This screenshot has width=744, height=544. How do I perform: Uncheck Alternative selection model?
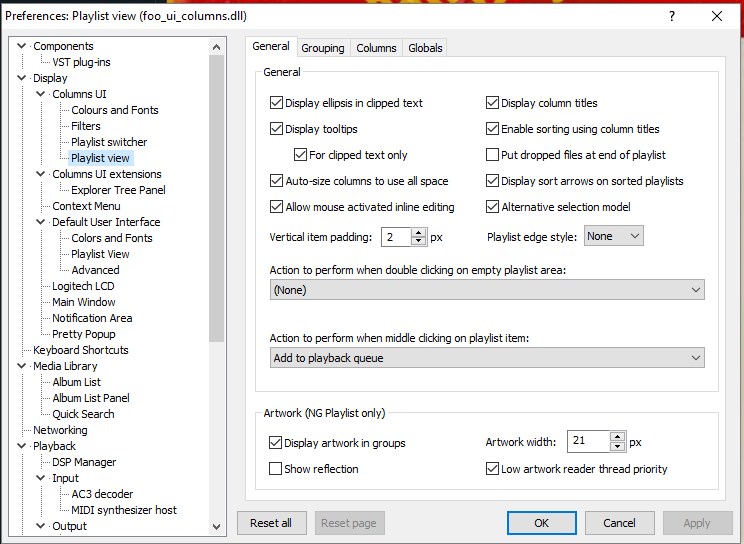pyautogui.click(x=493, y=207)
